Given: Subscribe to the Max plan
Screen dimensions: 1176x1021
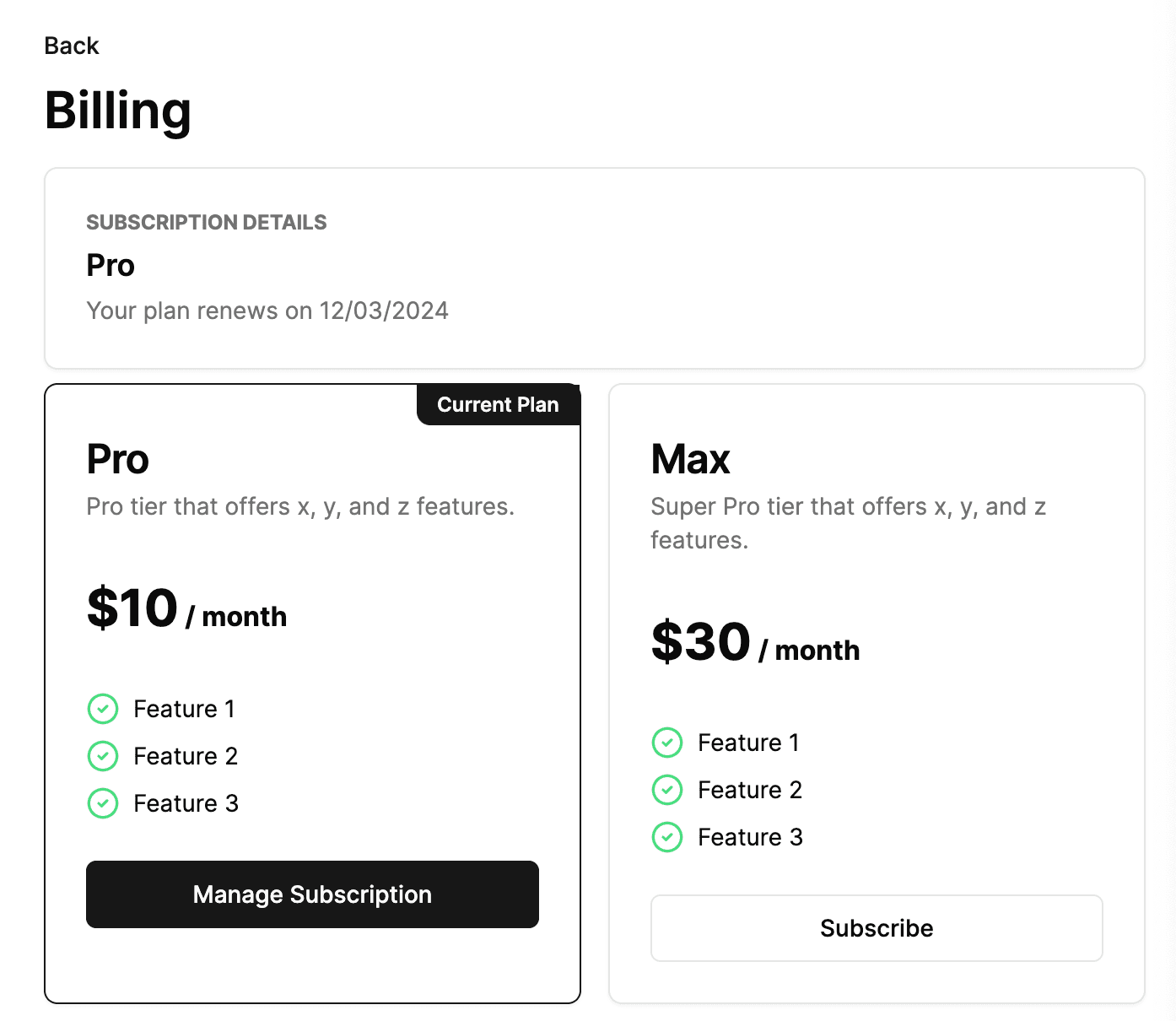Looking at the screenshot, I should [877, 928].
